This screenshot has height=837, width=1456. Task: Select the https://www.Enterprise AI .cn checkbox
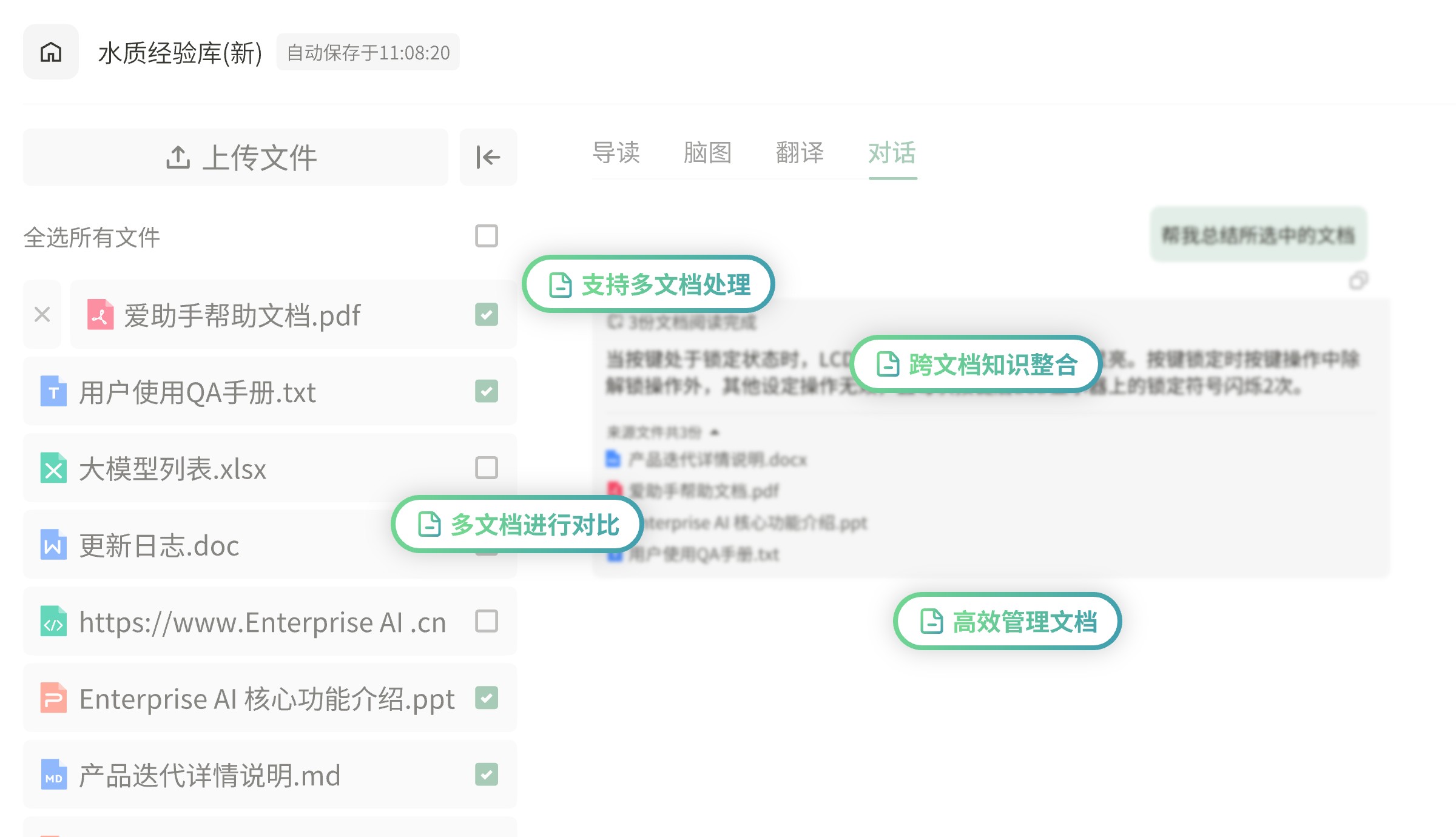pyautogui.click(x=487, y=621)
